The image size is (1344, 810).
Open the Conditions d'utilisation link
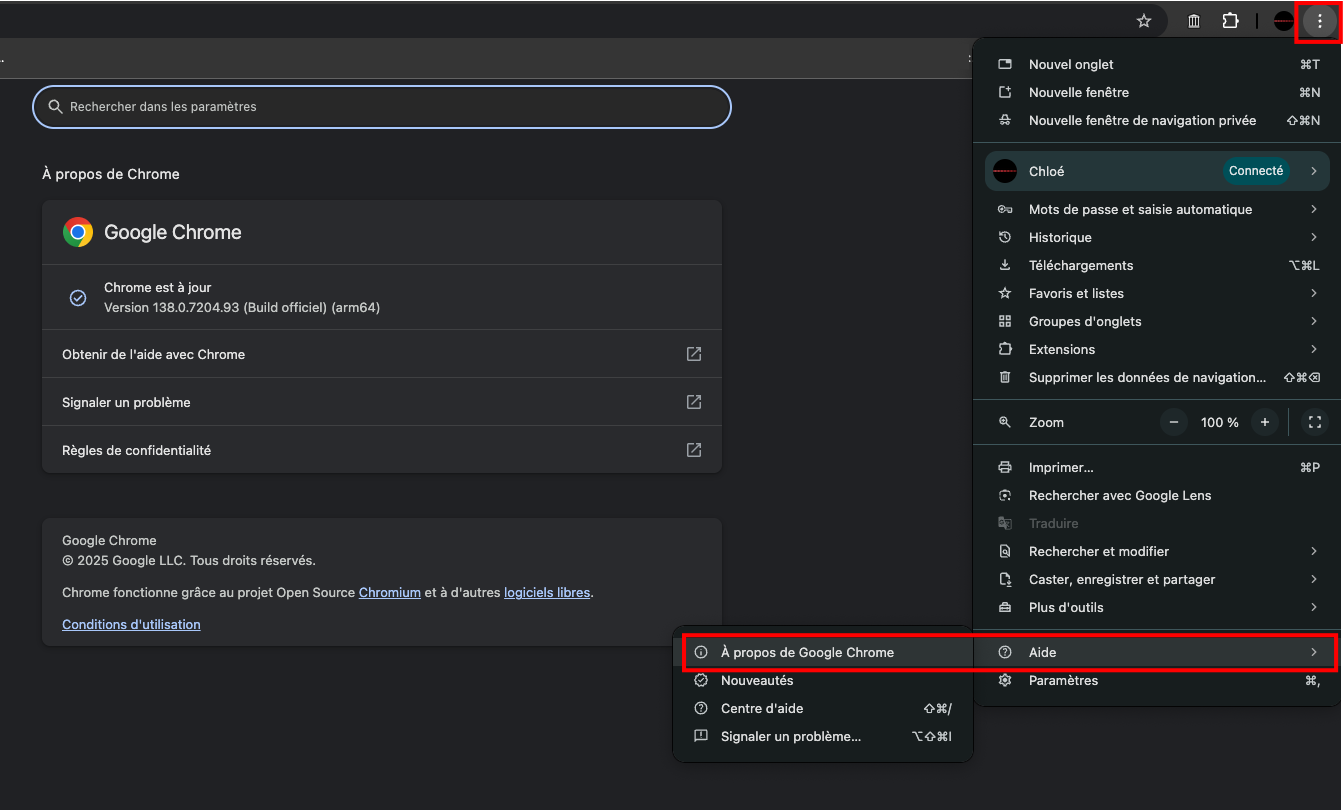131,624
